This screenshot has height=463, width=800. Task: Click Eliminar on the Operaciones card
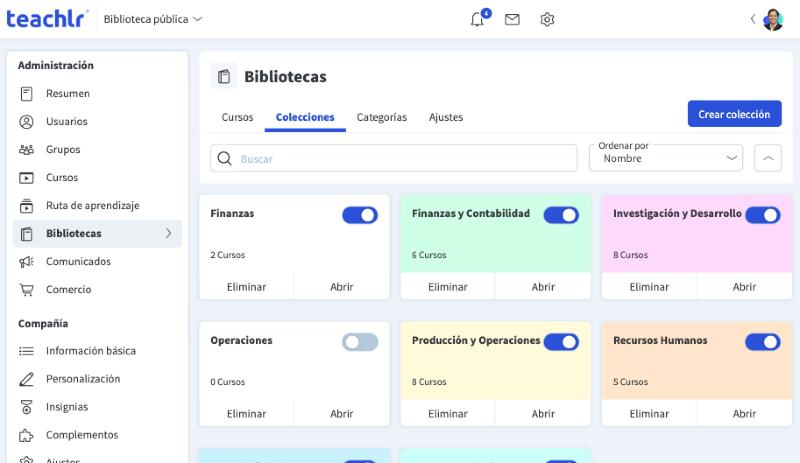[x=246, y=414]
